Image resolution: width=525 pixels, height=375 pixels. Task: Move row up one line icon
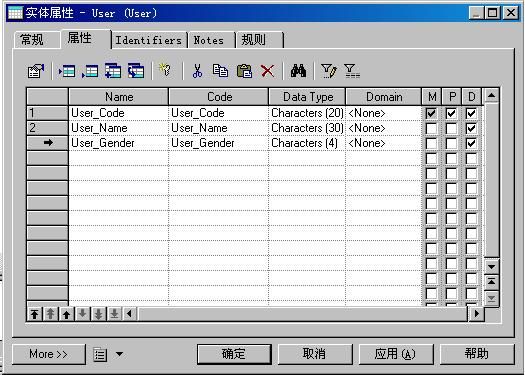[x=66, y=314]
